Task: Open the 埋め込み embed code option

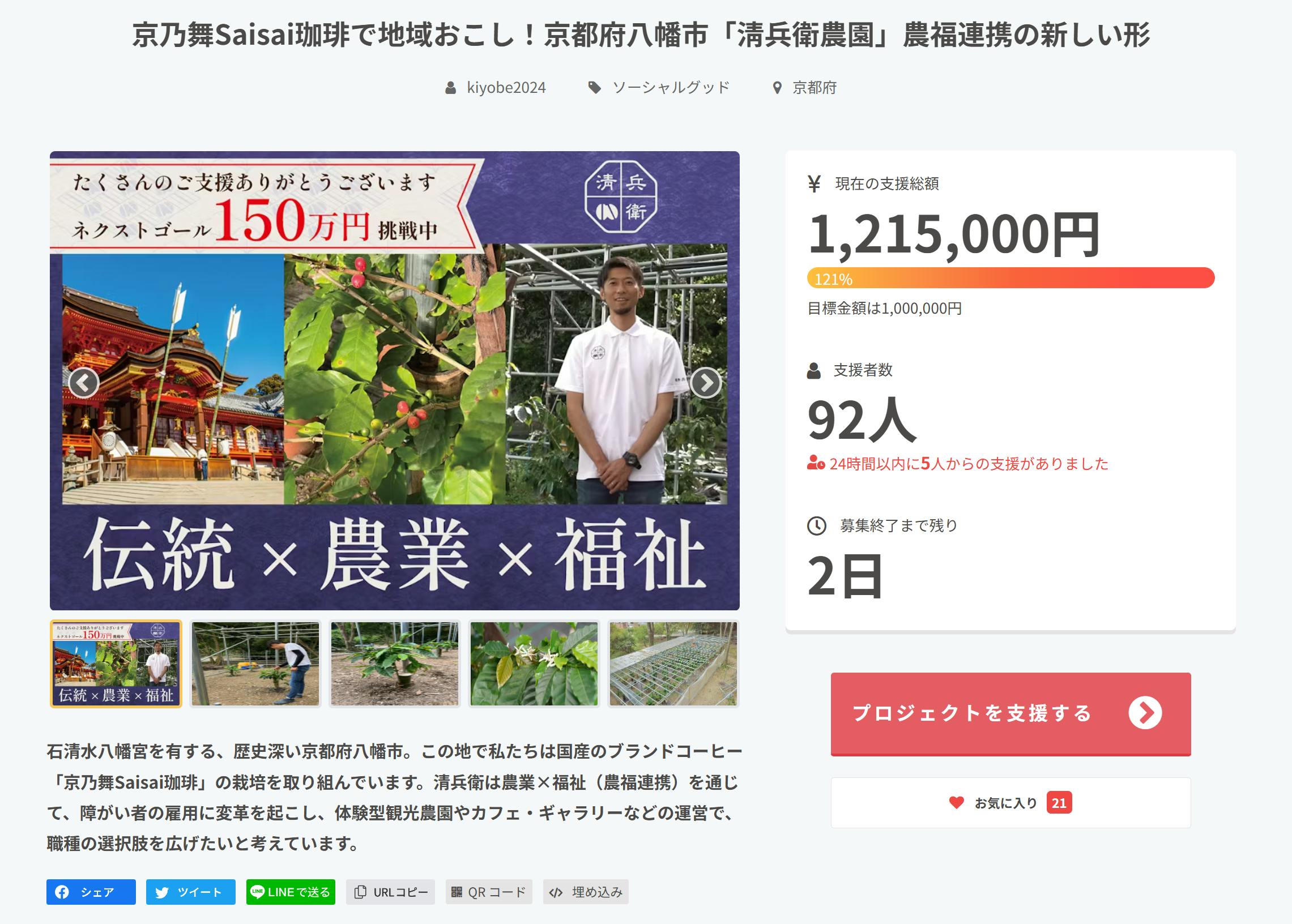Action: coord(586,892)
